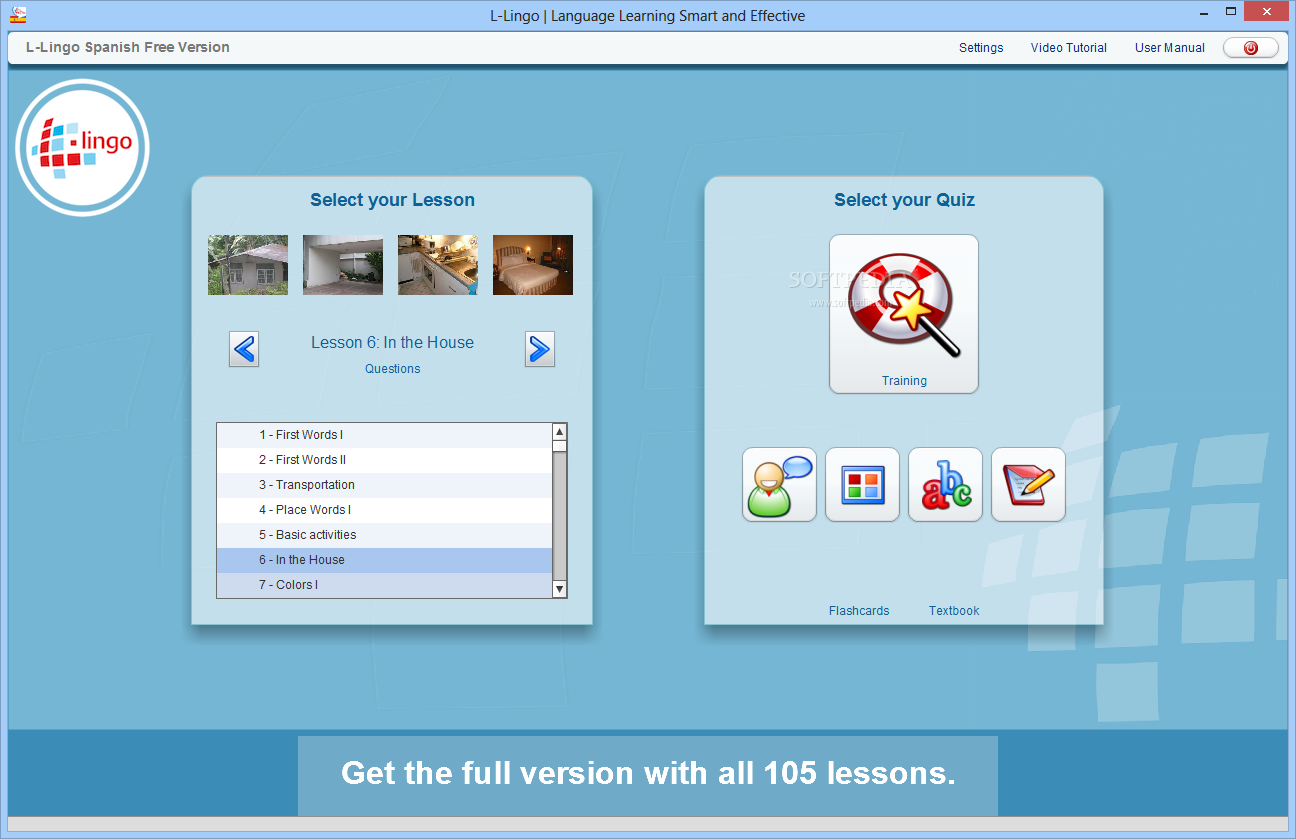The height and width of the screenshot is (839, 1296).
Task: Go to the previous lesson with left arrow
Action: point(244,349)
